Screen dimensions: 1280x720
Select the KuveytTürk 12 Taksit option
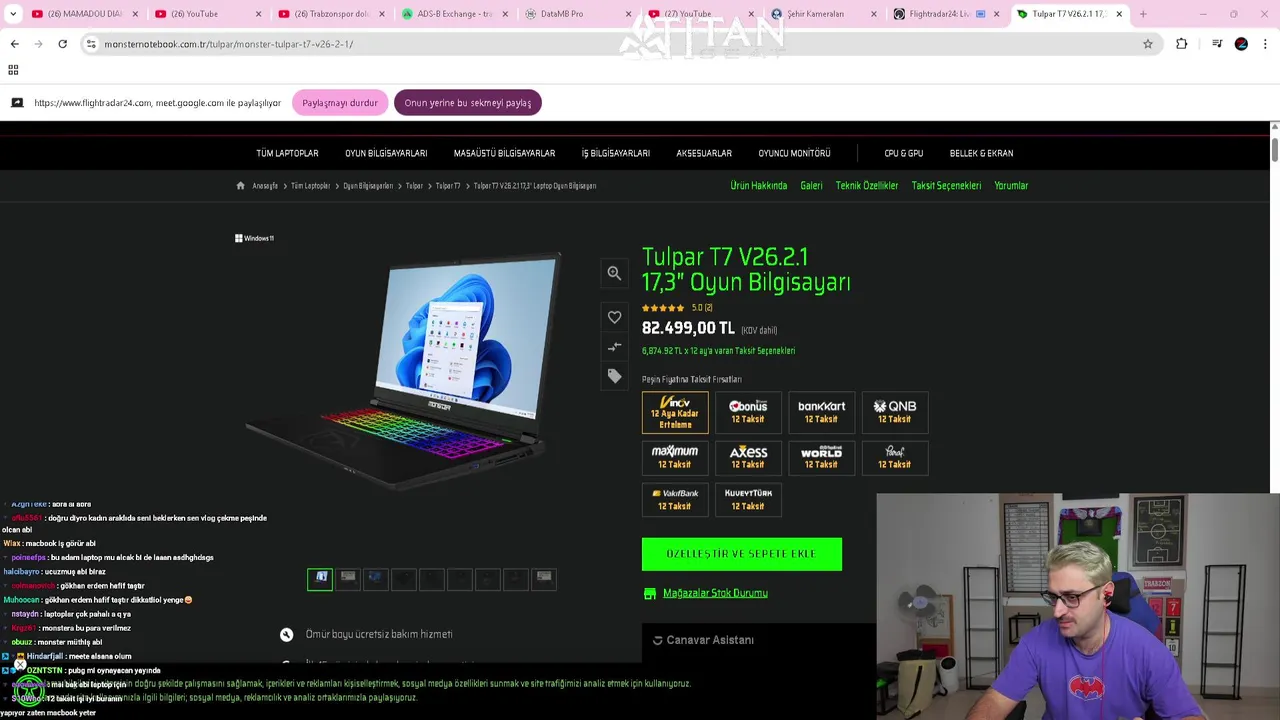tap(748, 499)
